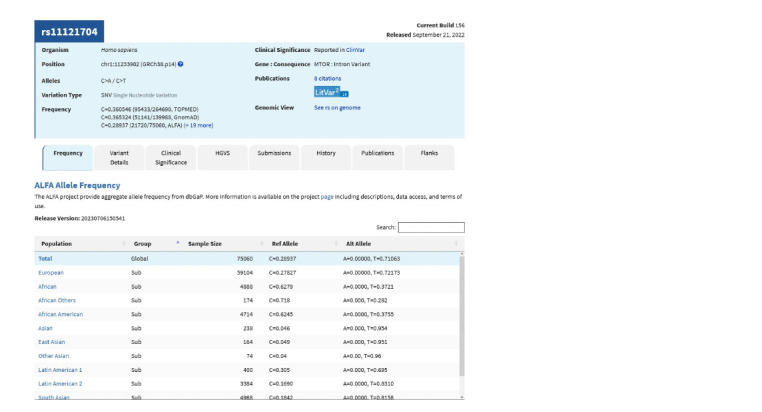Select the Flanks tab

429,157
